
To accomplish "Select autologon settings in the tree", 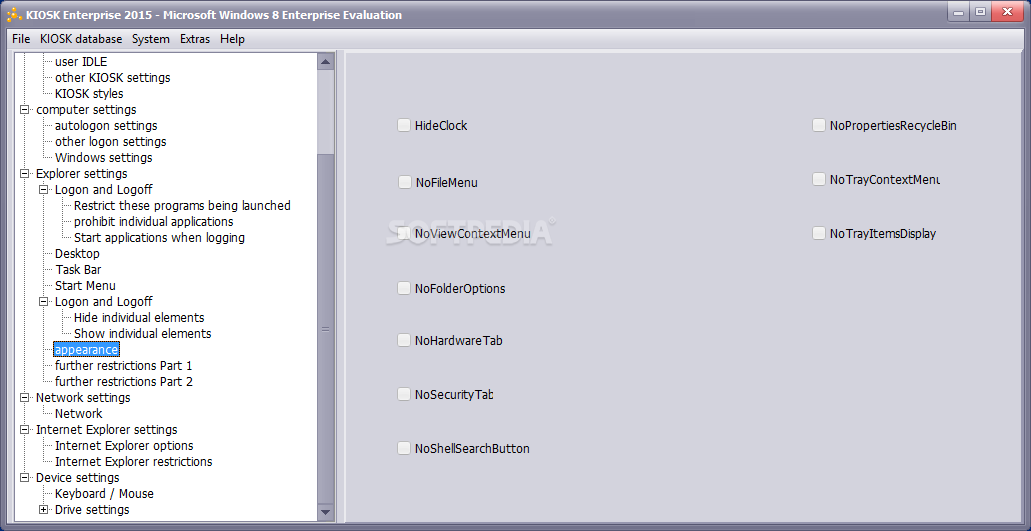I will [x=106, y=126].
